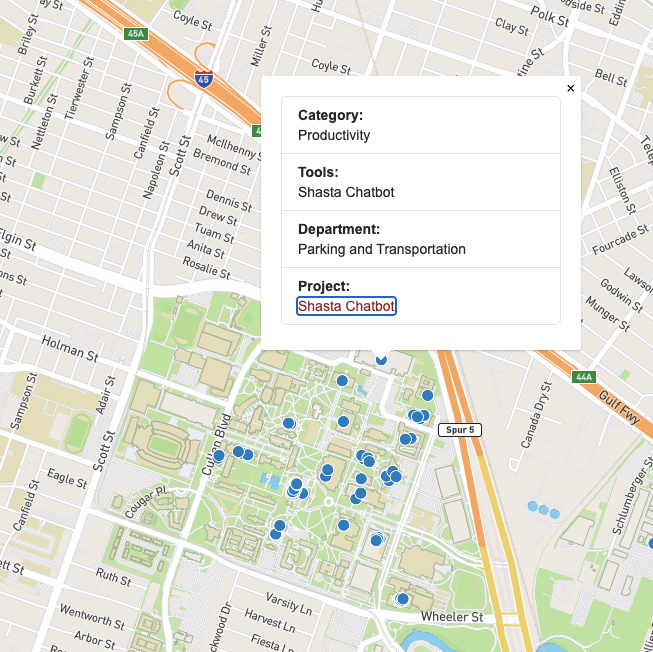Click the Polk St label
Viewport: 653px width, 652px height.
(550, 17)
